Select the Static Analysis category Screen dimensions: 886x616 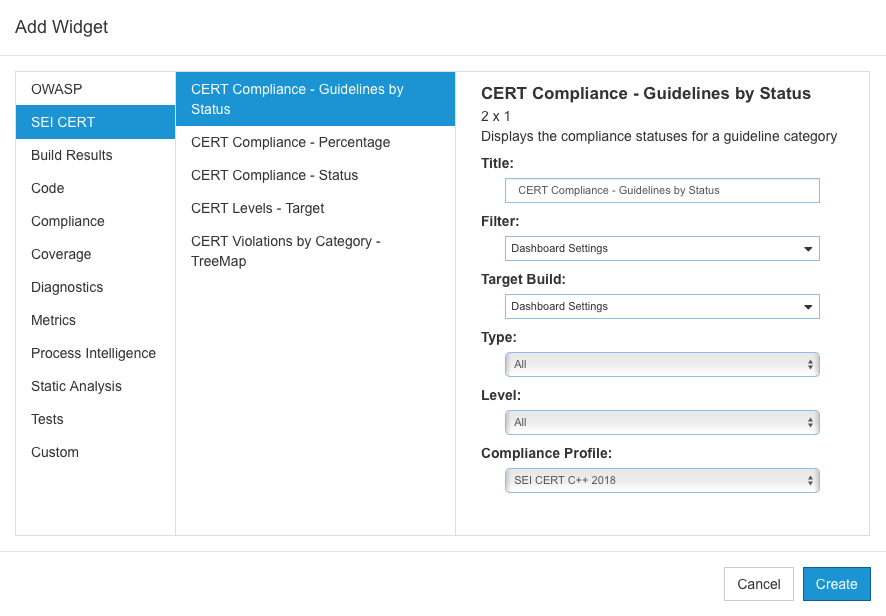(x=95, y=387)
